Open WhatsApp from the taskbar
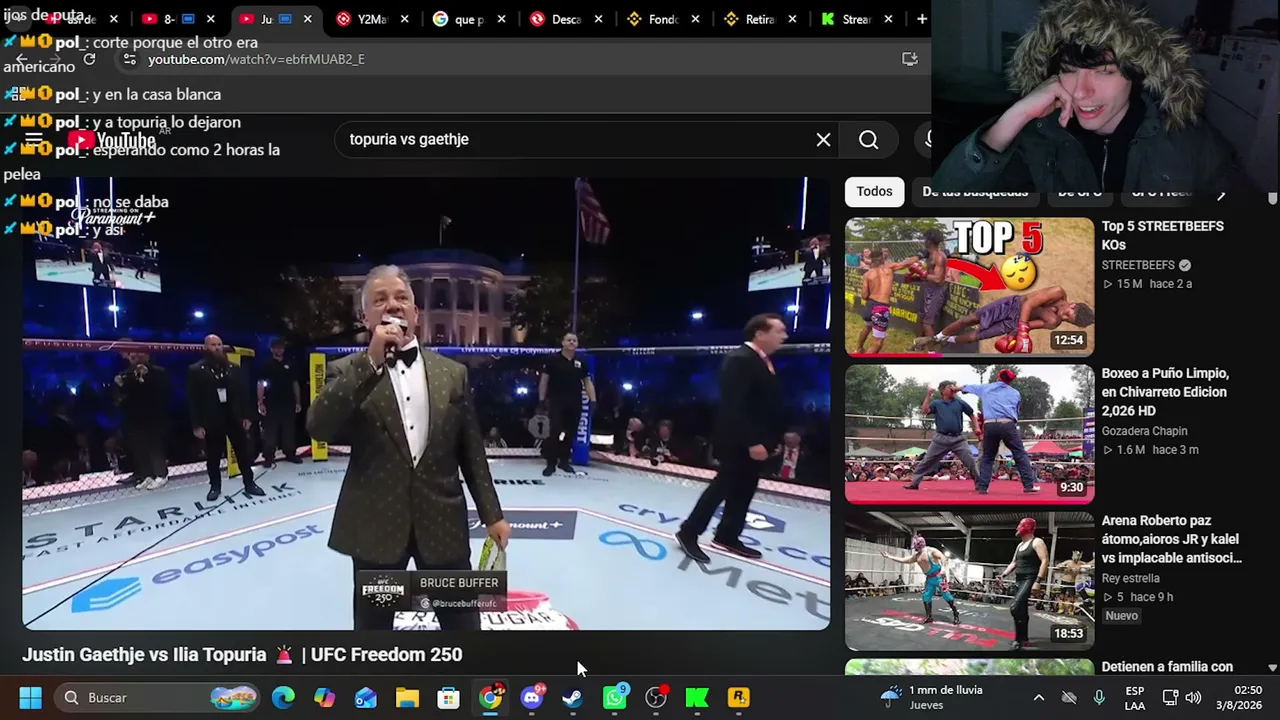The image size is (1280, 720). coord(614,697)
